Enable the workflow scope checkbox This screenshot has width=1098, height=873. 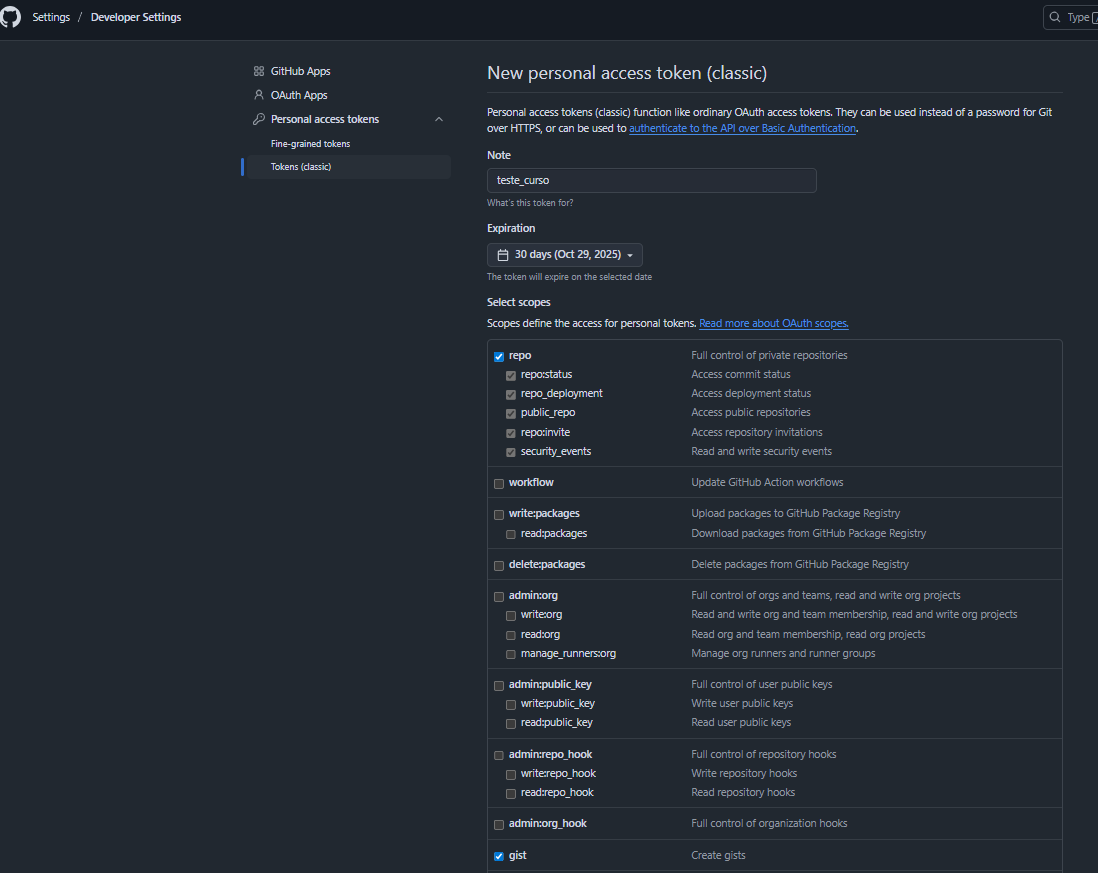pyautogui.click(x=499, y=483)
